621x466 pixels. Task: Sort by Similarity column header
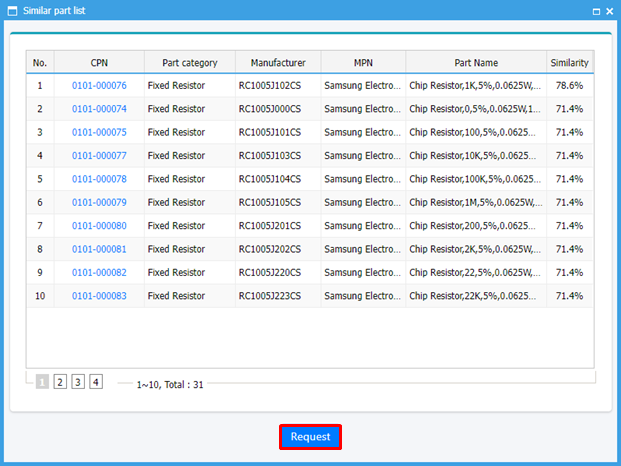pyautogui.click(x=569, y=63)
